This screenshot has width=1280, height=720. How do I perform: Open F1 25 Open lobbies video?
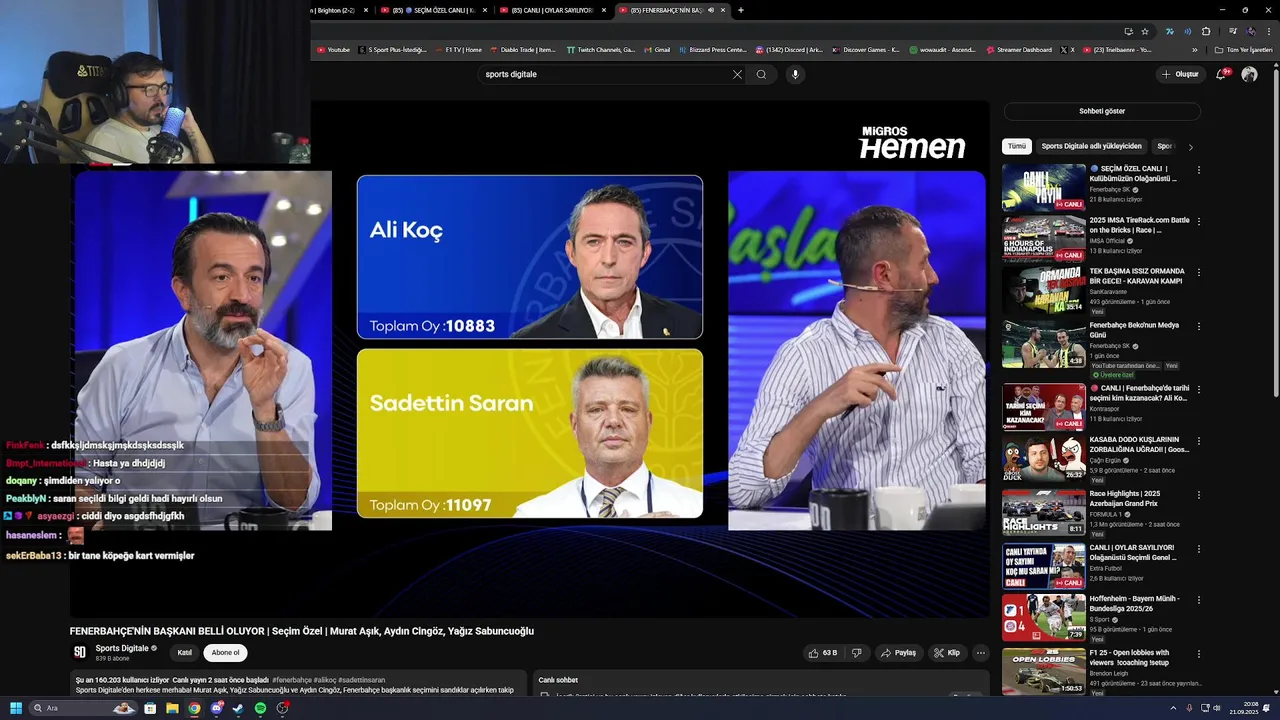click(1044, 672)
